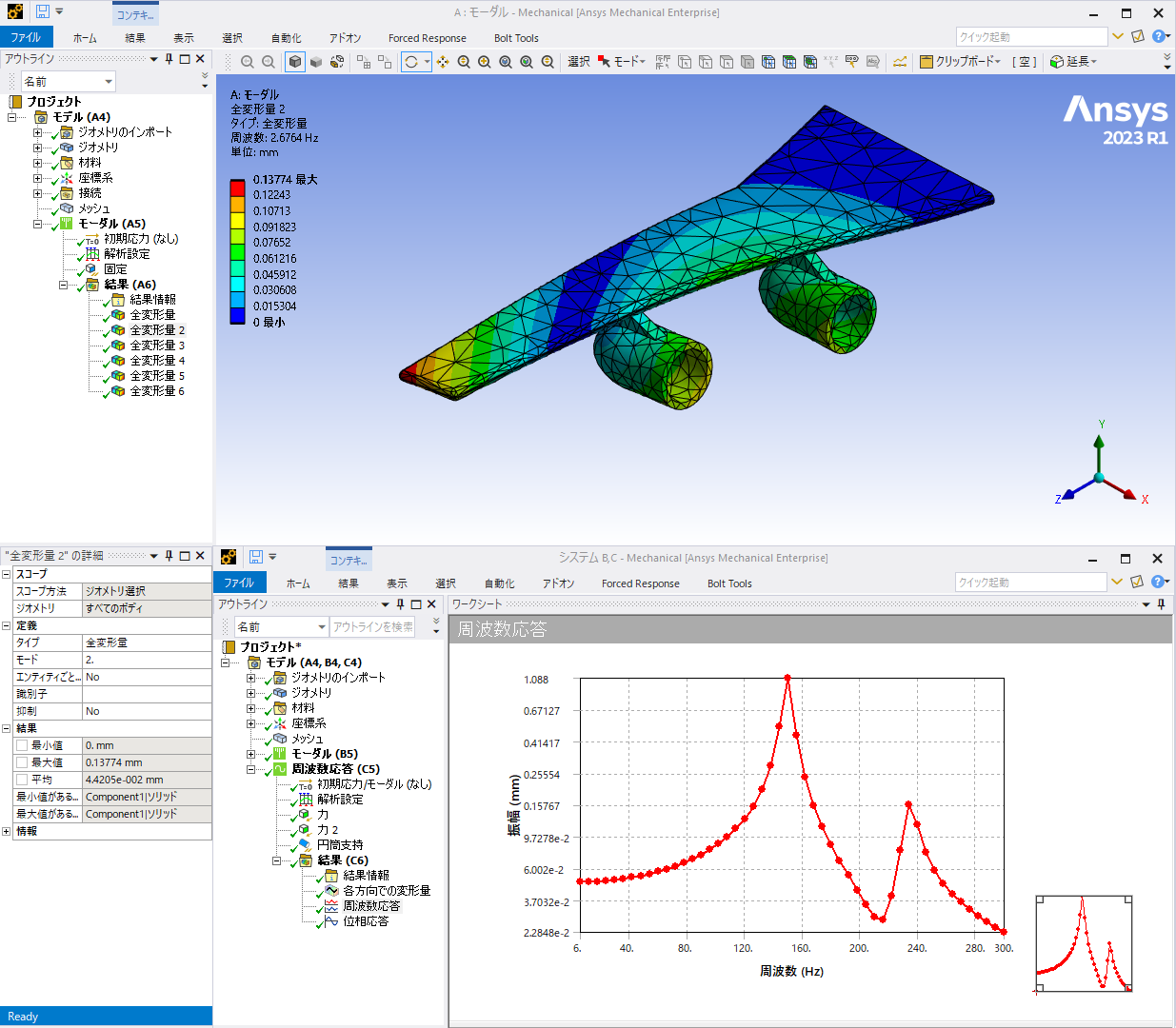Open Bolt Tools tab in System B,C window
The width and height of the screenshot is (1176, 1028).
(729, 583)
